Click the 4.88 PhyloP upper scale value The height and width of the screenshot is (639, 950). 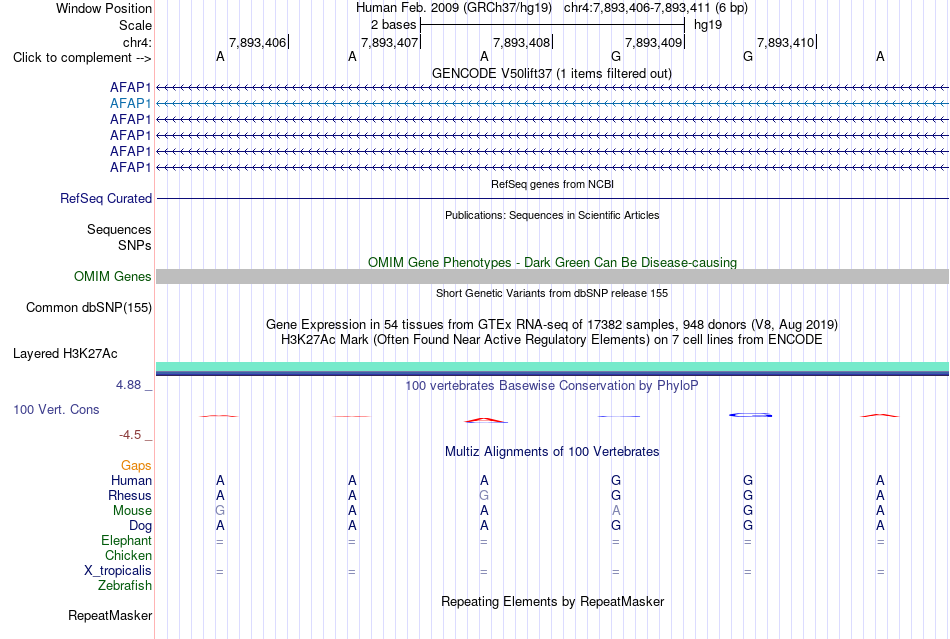(128, 385)
